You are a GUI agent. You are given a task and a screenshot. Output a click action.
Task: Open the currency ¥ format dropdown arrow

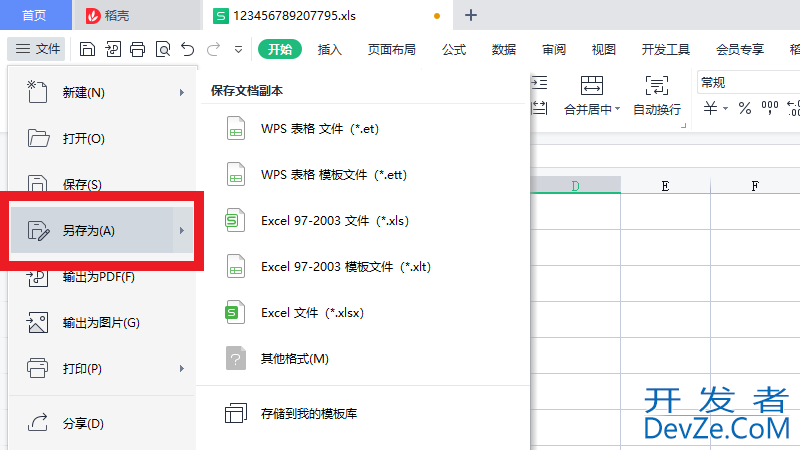[x=726, y=109]
